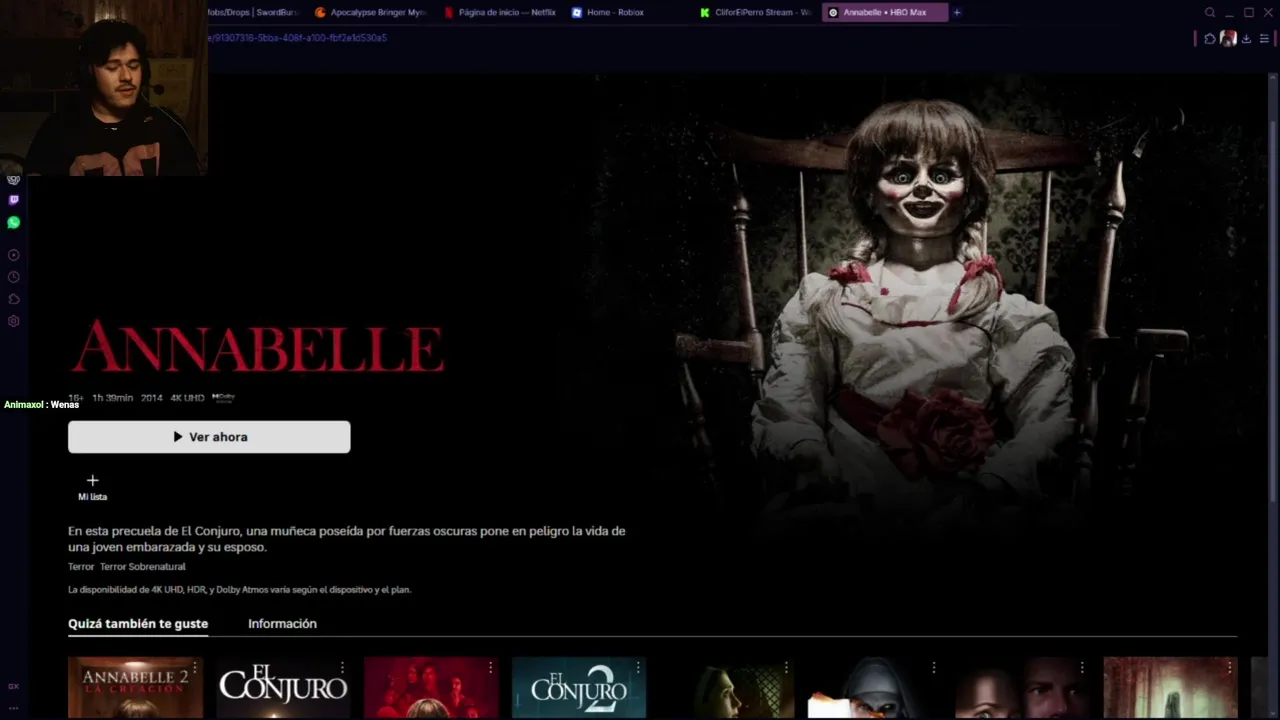Screen dimensions: 1280x720
Task: Click the page URL in the address bar
Action: 296,38
